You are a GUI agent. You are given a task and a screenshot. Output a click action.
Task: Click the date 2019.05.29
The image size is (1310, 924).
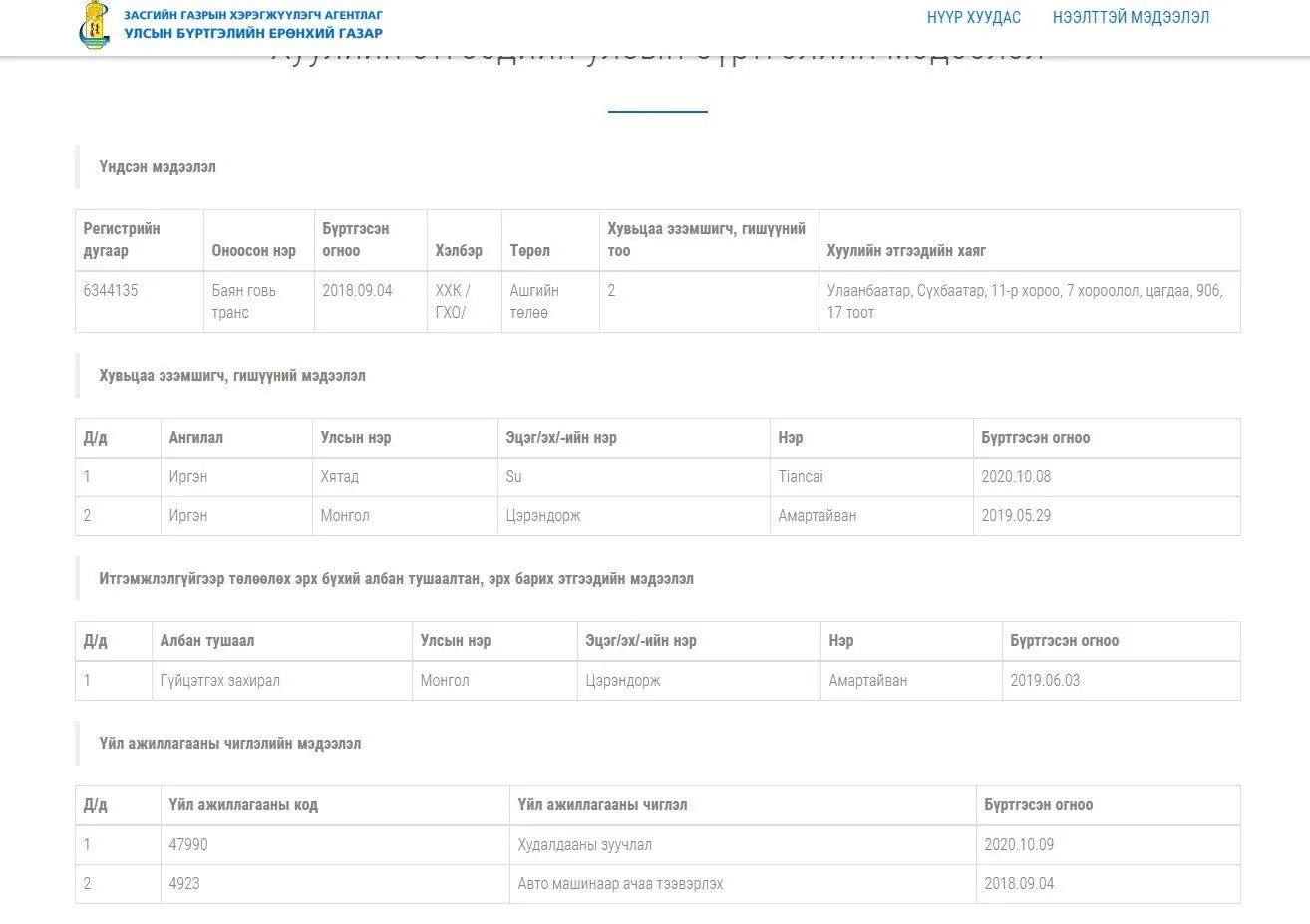(1016, 515)
